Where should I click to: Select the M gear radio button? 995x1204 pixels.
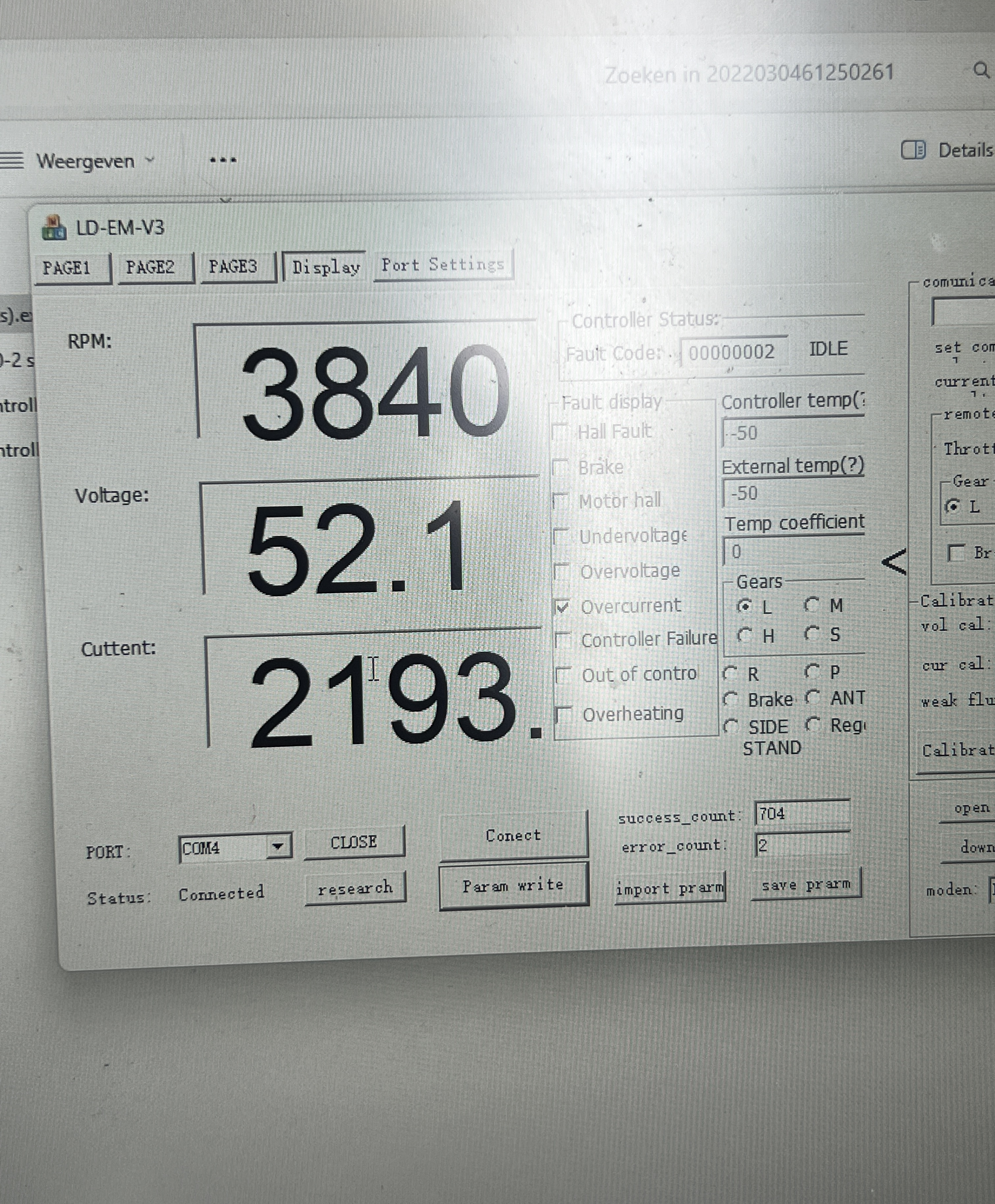(812, 604)
